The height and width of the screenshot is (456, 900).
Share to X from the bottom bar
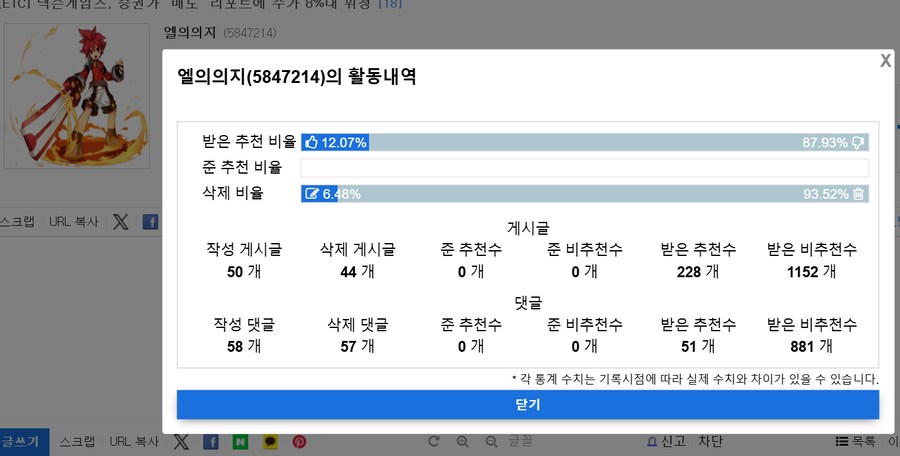point(181,442)
